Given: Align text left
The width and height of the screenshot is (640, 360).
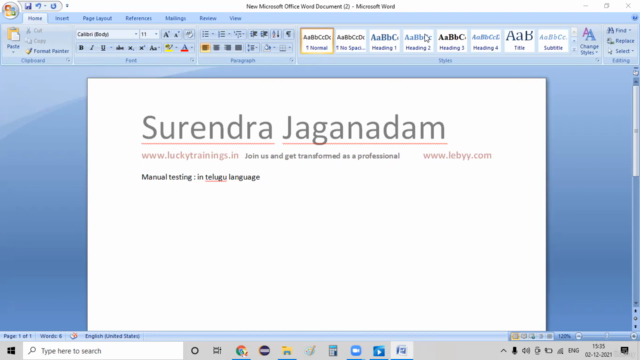Looking at the screenshot, I should [205, 48].
